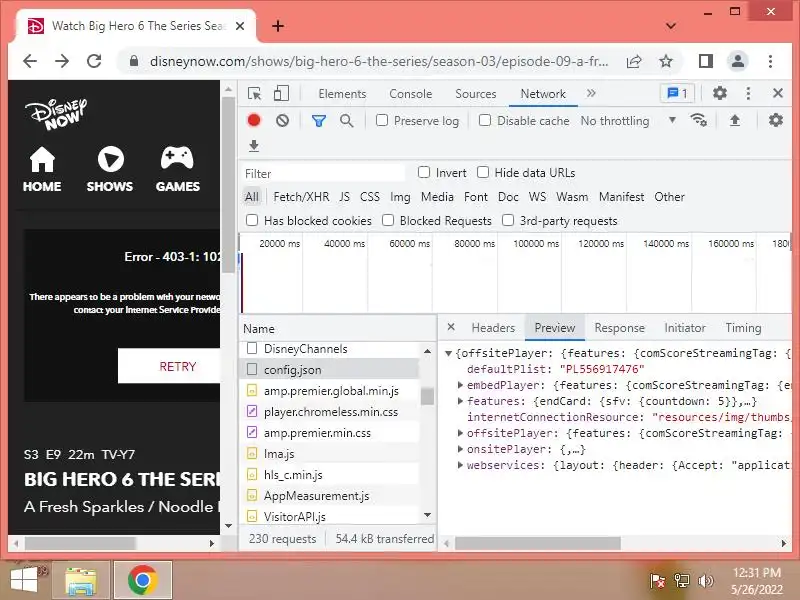Click the network tray icon
800x600 pixels.
click(x=682, y=581)
